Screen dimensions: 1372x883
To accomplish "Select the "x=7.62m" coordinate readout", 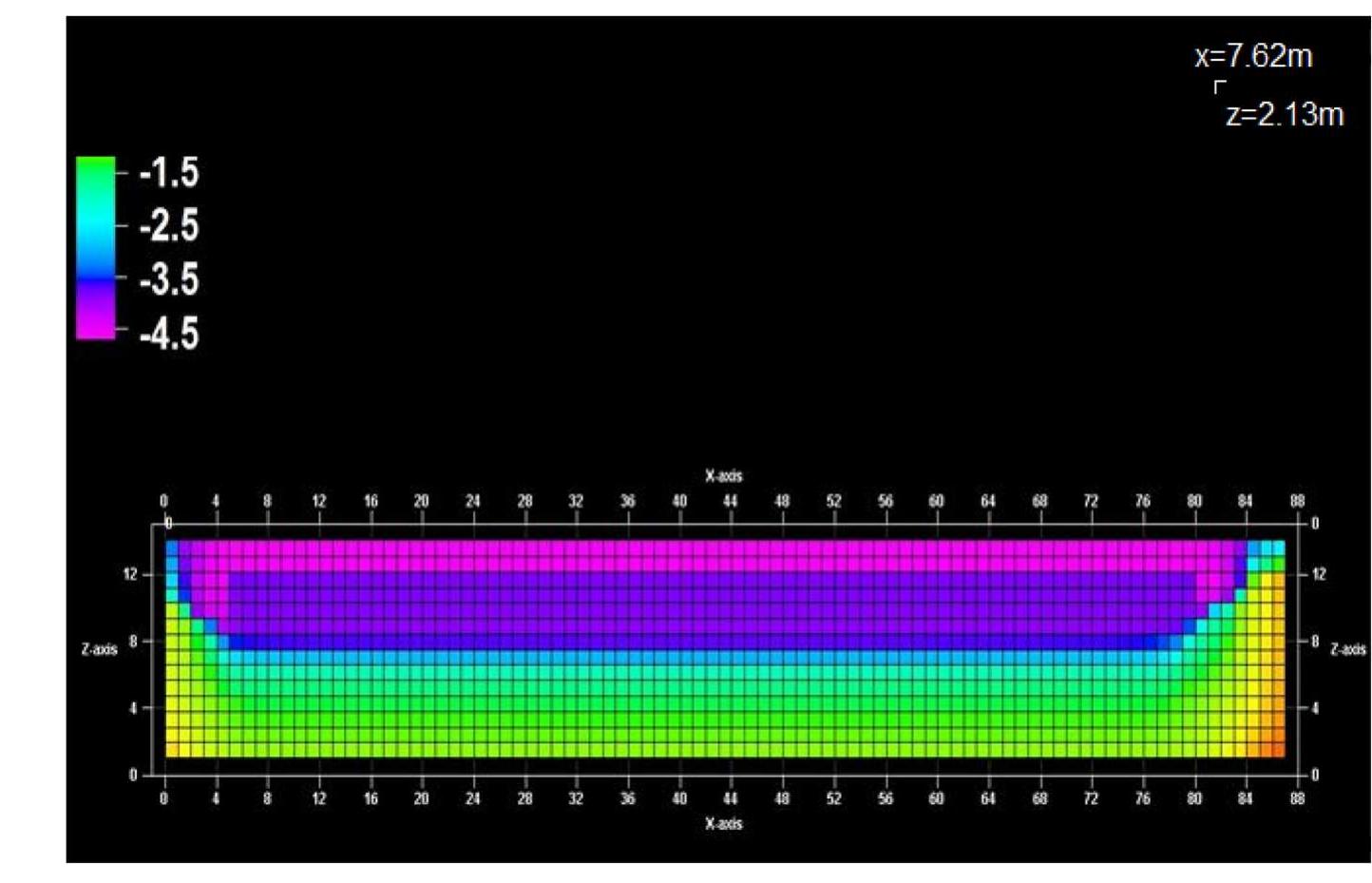I will tap(1253, 56).
